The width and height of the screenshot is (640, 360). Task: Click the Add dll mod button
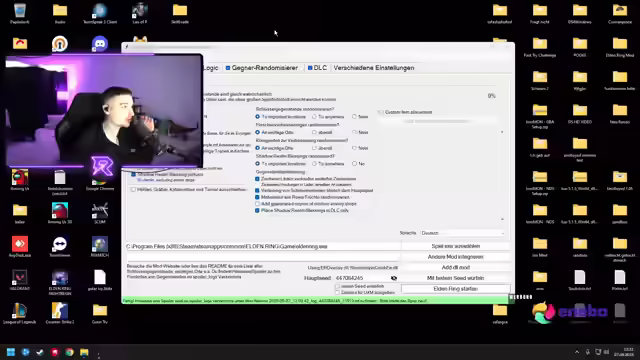456,267
